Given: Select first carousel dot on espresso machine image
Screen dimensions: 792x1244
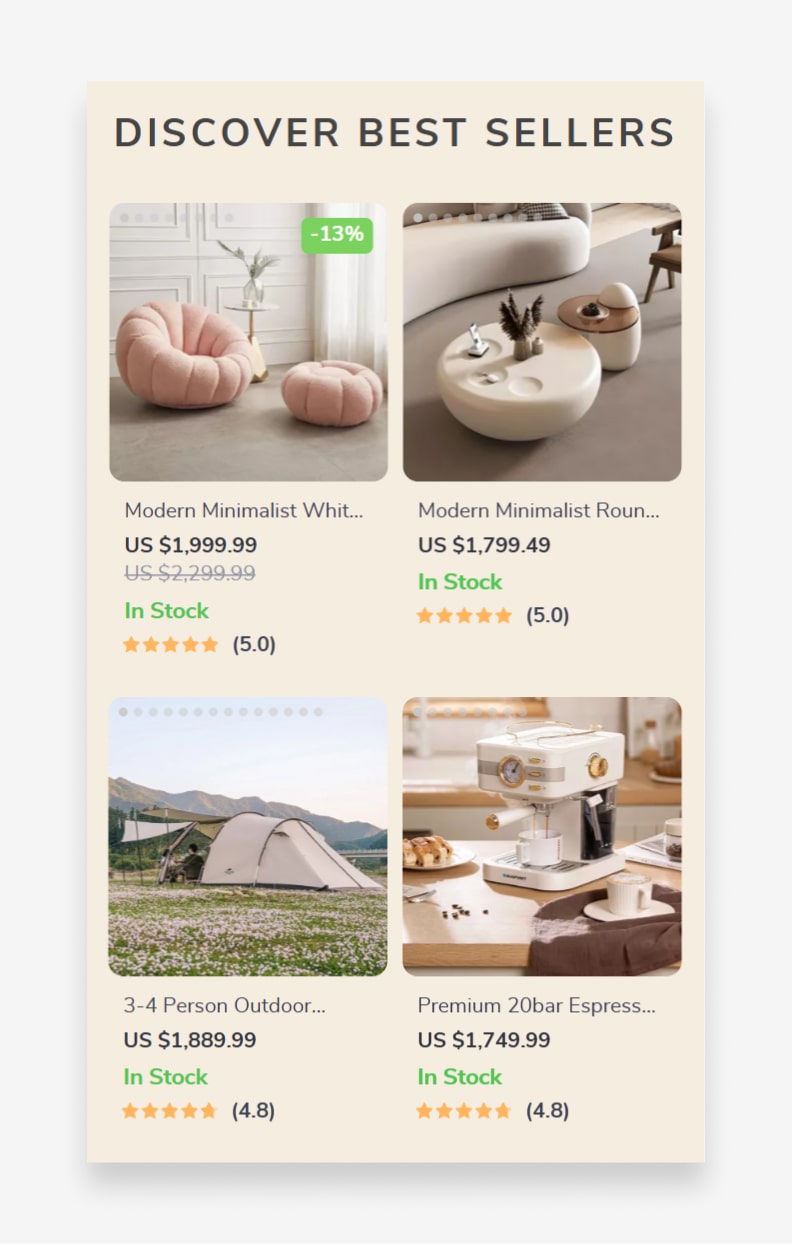Looking at the screenshot, I should tap(418, 712).
